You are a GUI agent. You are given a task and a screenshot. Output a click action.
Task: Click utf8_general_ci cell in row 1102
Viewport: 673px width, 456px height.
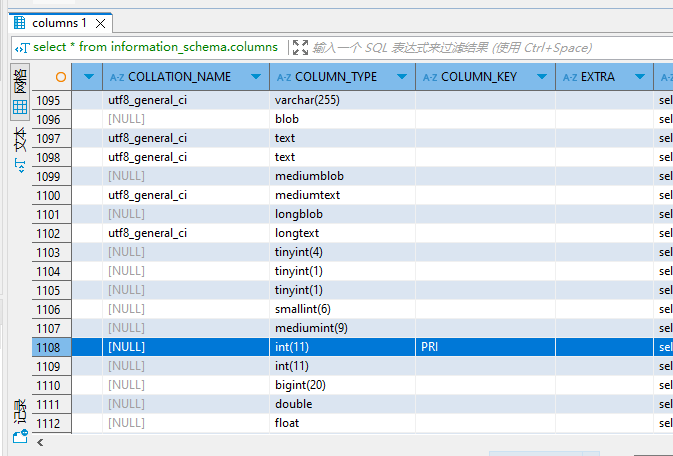[x=186, y=233]
